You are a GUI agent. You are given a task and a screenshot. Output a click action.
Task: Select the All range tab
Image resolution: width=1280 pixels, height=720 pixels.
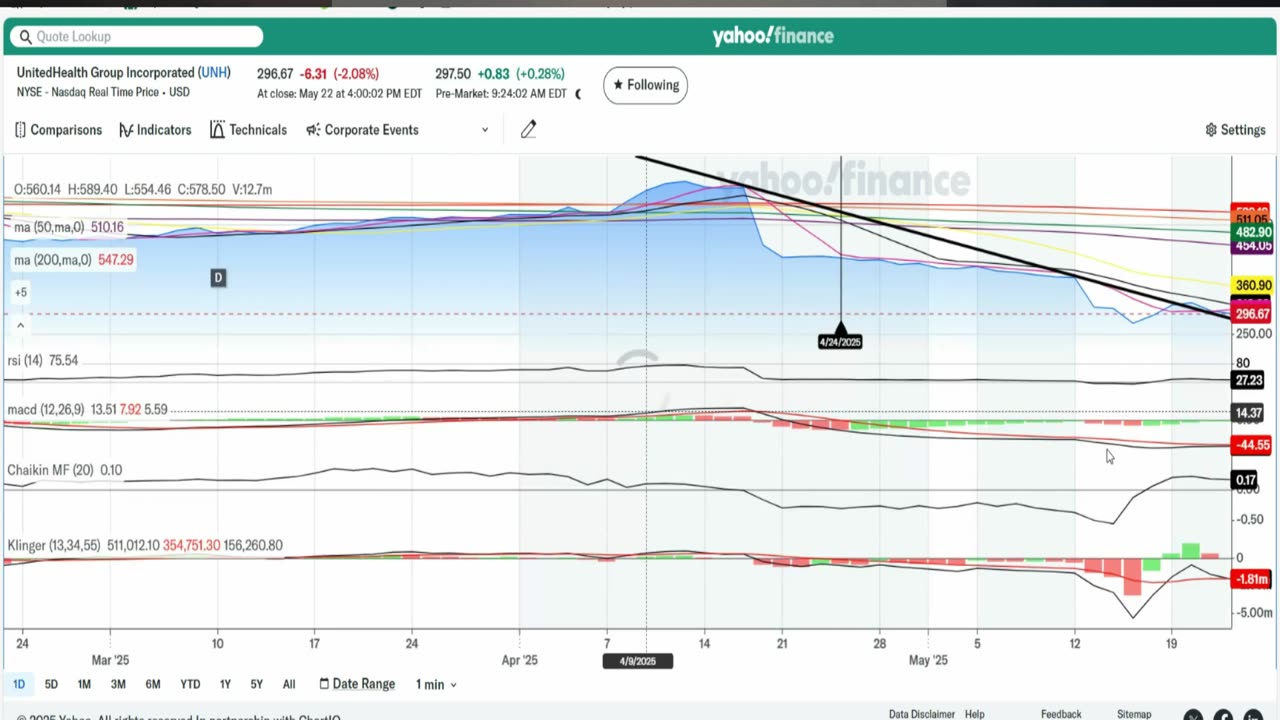click(289, 684)
